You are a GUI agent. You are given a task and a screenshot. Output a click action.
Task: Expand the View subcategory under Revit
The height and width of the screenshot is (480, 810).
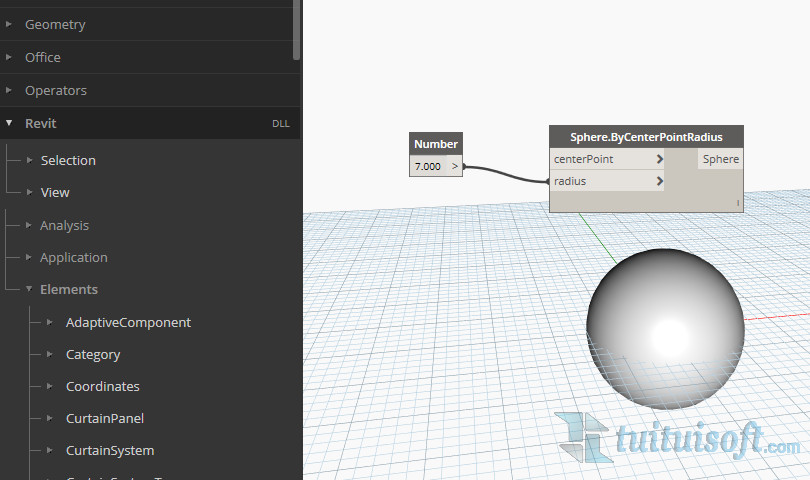tap(55, 192)
